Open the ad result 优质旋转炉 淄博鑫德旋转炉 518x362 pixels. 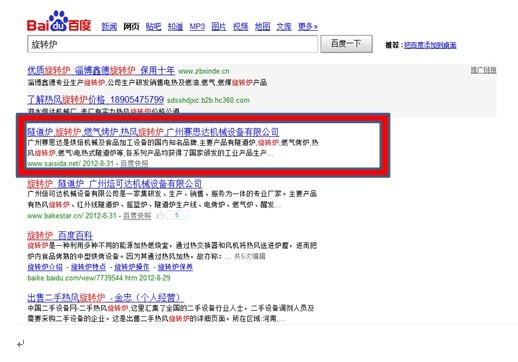(x=101, y=71)
